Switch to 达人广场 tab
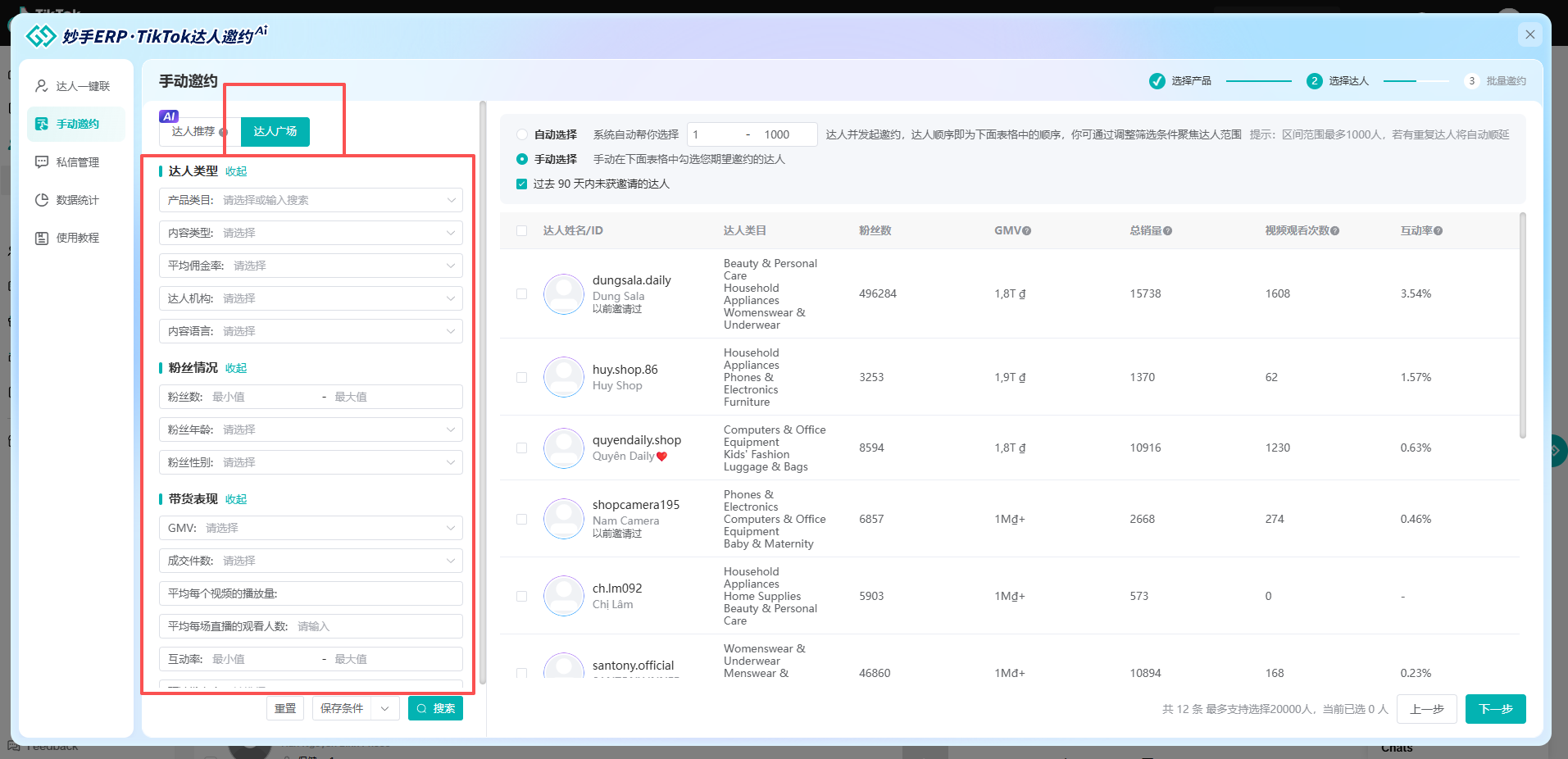 [275, 131]
